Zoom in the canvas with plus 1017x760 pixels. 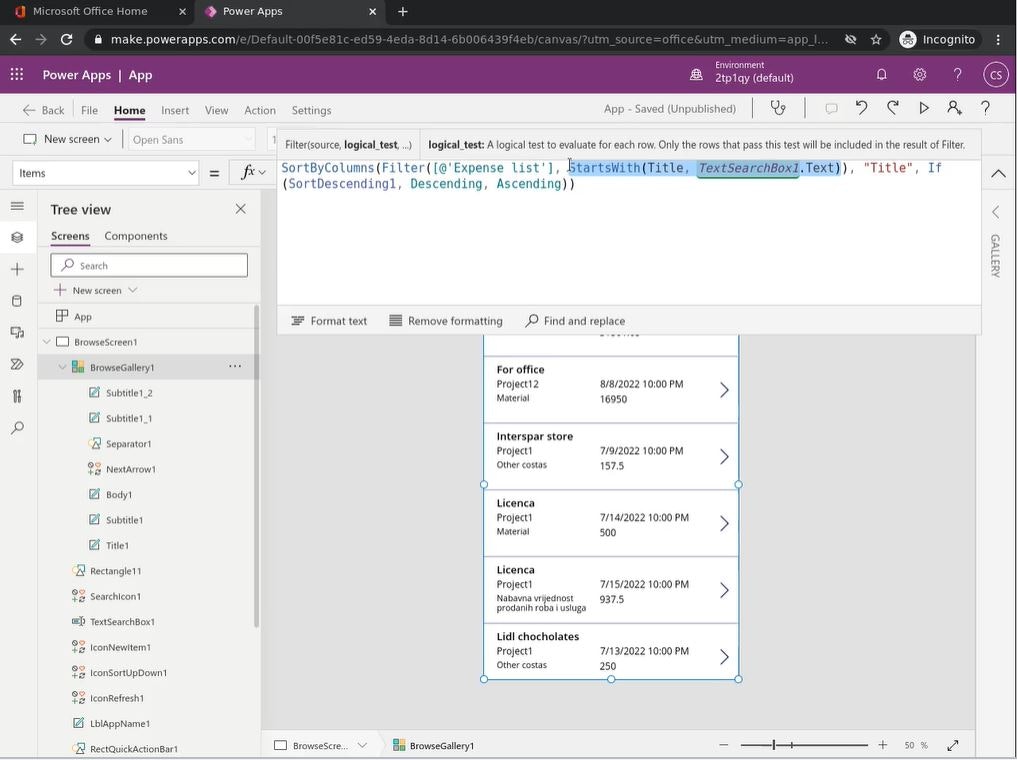(883, 745)
